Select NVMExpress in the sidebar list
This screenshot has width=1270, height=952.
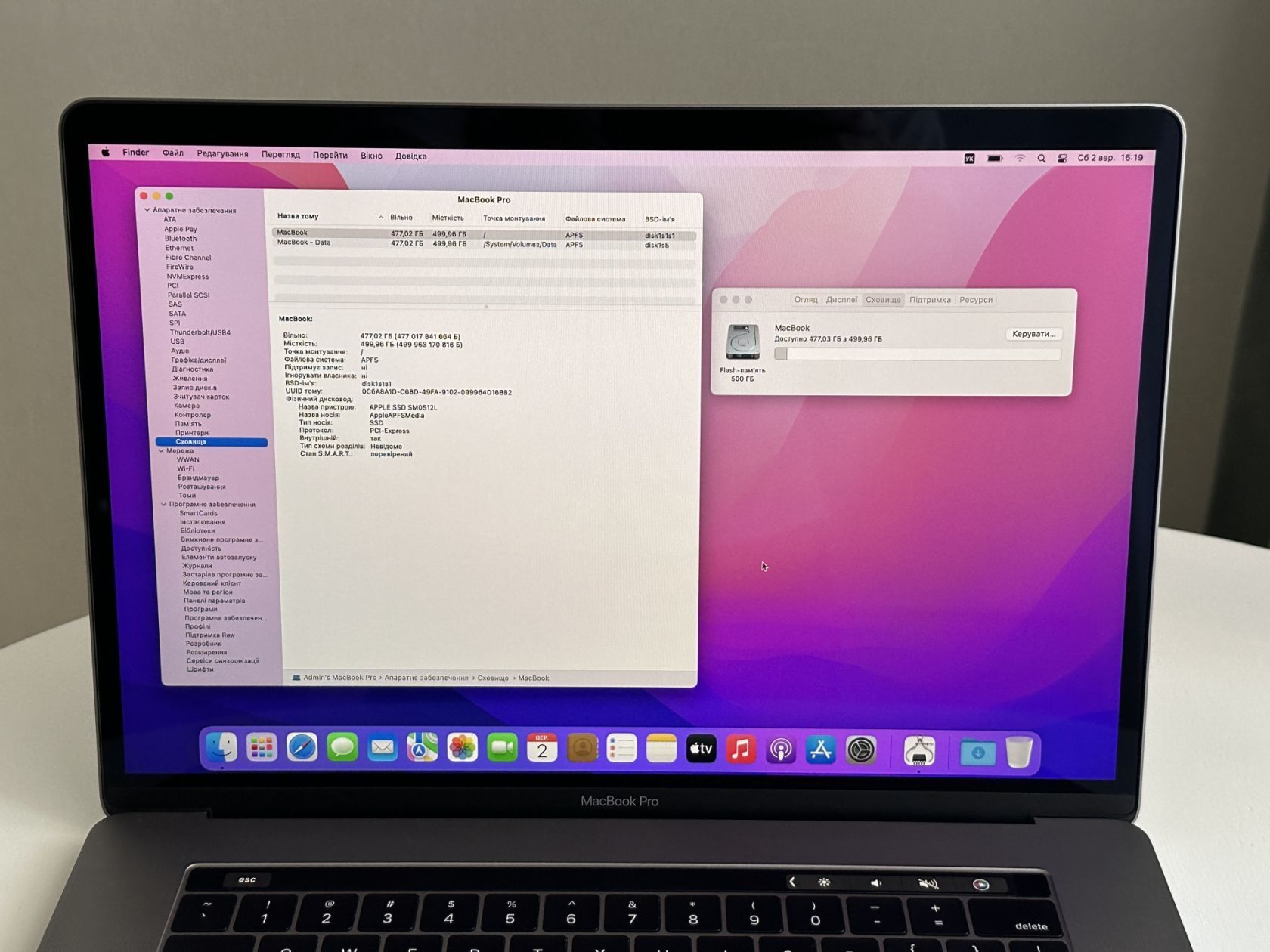pyautogui.click(x=187, y=277)
